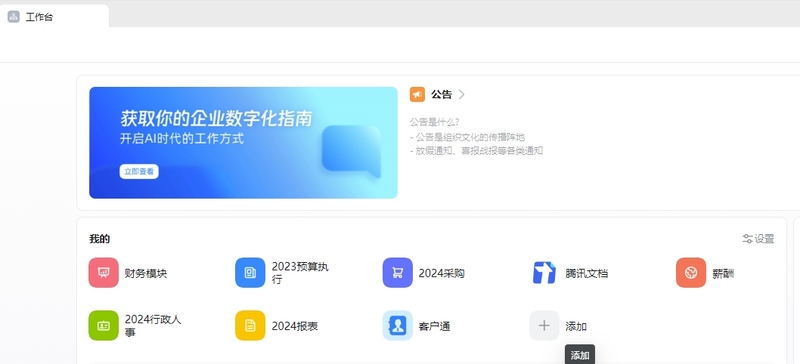Open the 薪酬 app icon
800x364 pixels.
(x=691, y=273)
